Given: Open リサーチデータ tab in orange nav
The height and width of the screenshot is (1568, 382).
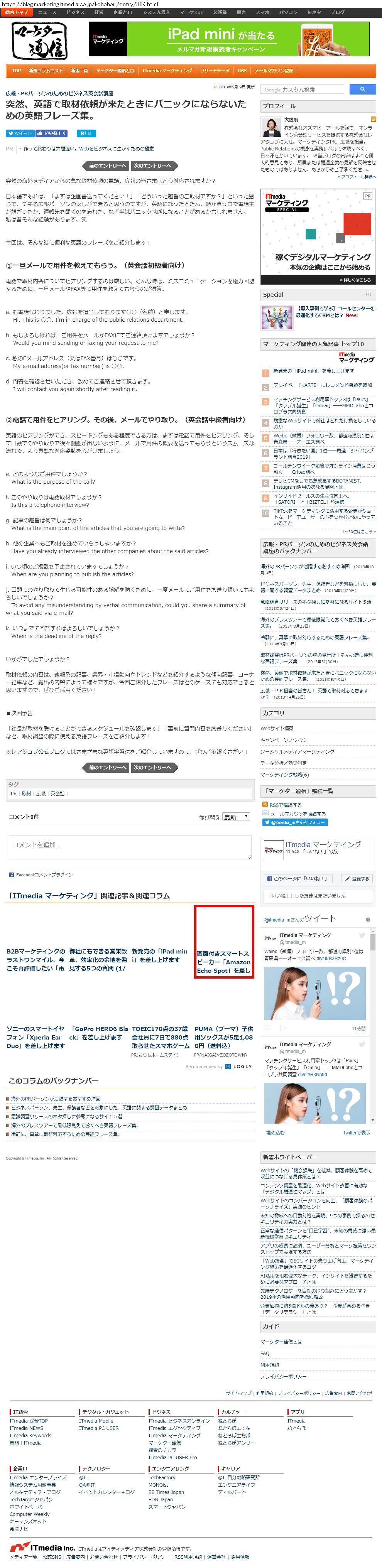Looking at the screenshot, I should pos(215,71).
